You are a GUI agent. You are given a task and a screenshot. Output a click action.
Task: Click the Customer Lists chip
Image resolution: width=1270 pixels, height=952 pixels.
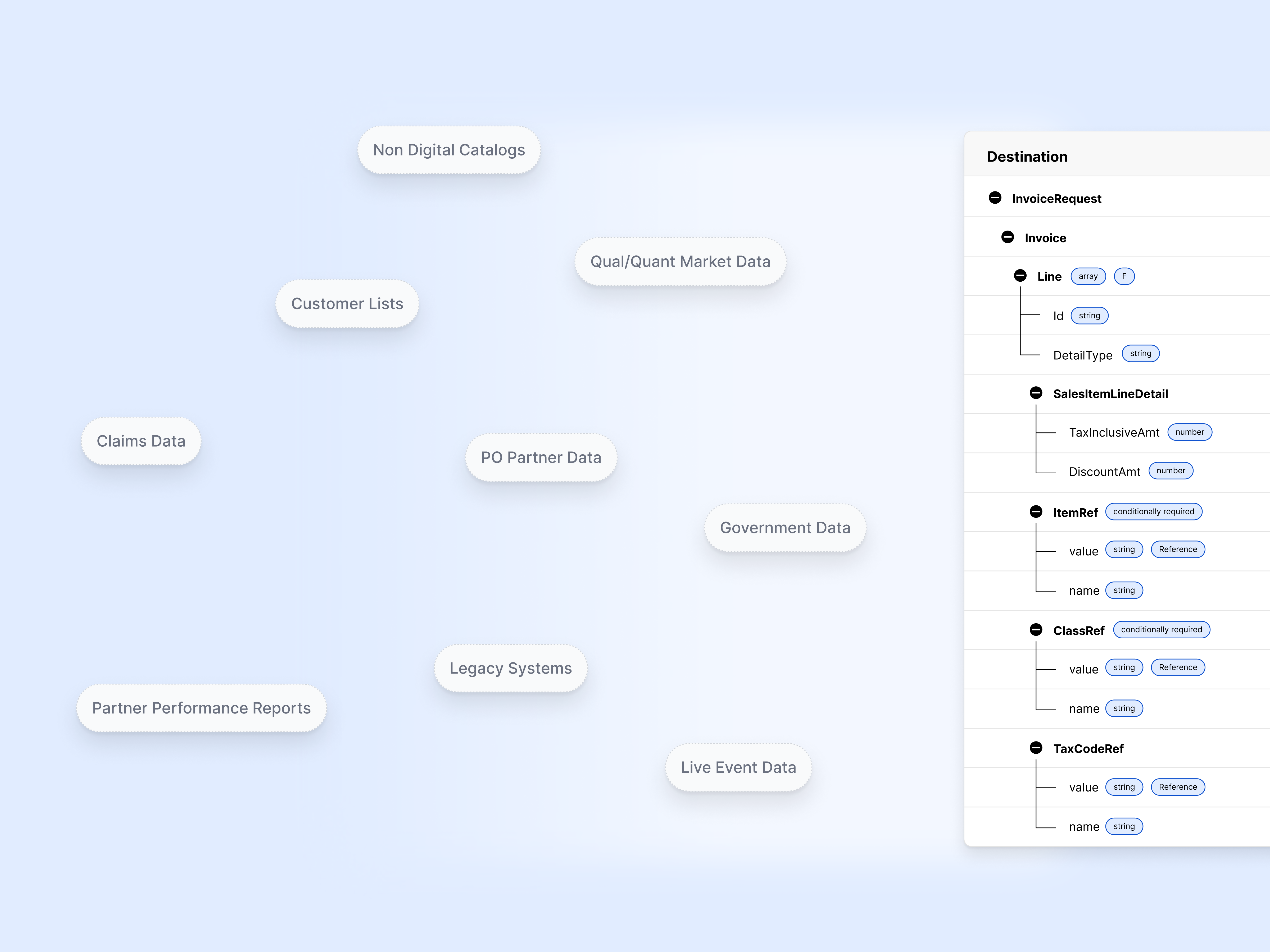[347, 304]
